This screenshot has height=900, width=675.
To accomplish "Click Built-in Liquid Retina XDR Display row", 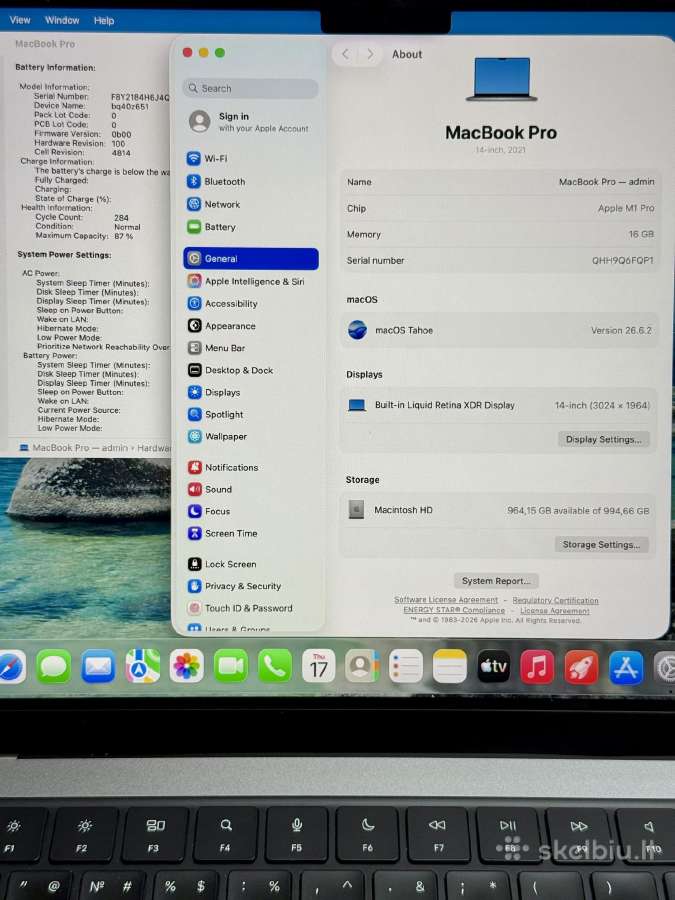I will (499, 405).
